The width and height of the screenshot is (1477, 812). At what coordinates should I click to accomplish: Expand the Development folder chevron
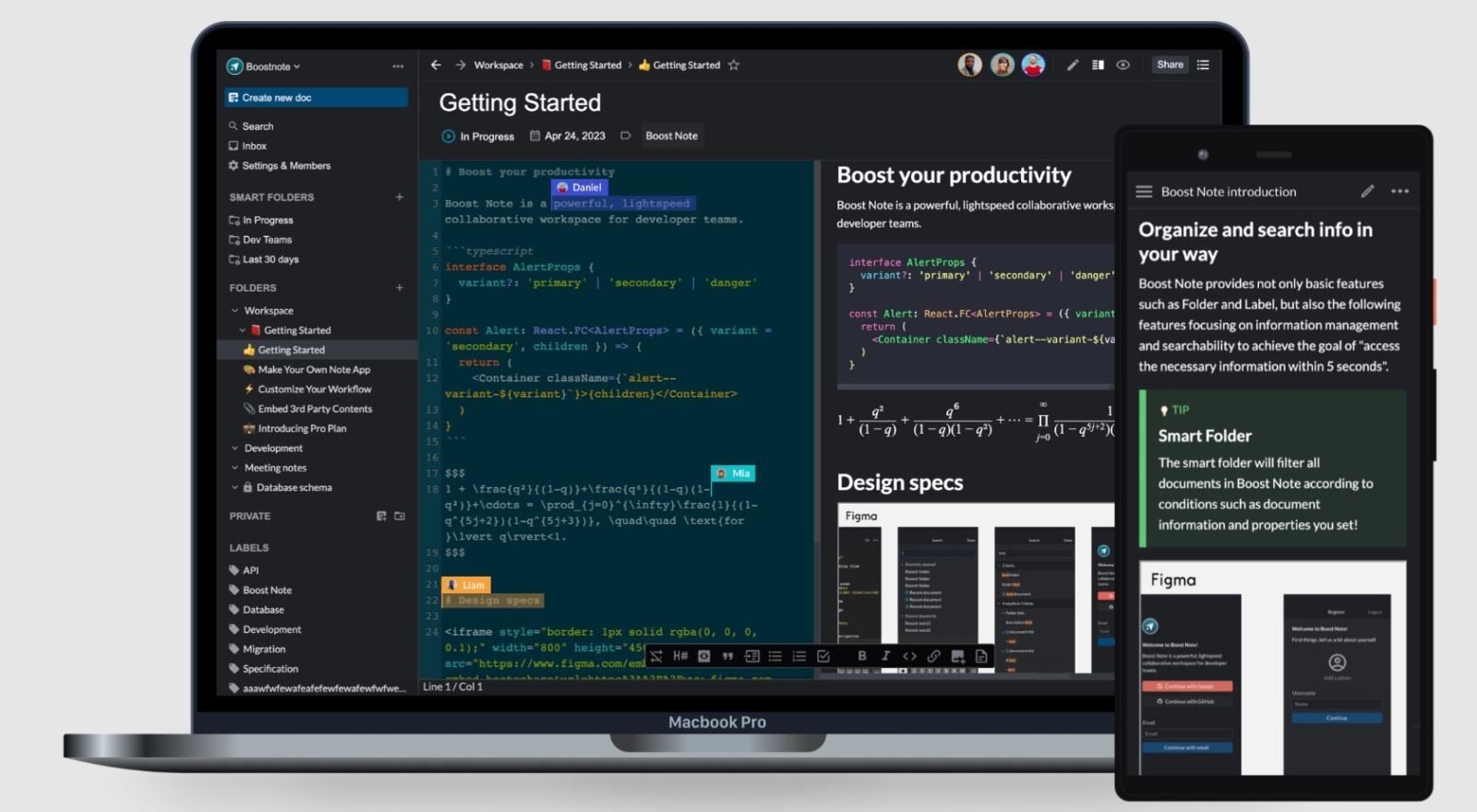235,448
